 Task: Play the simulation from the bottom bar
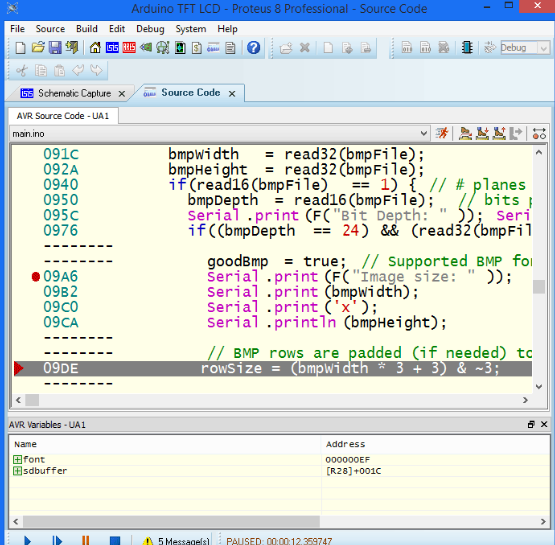click(x=27, y=540)
